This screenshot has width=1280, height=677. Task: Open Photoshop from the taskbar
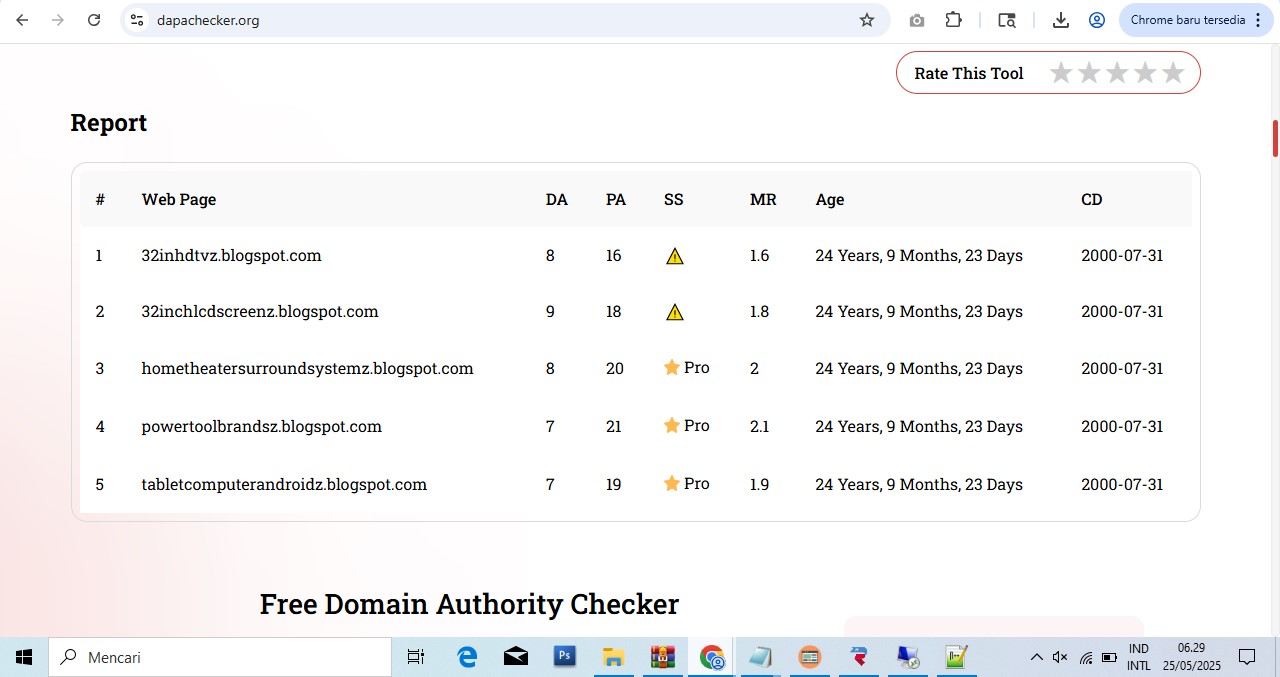(x=564, y=657)
